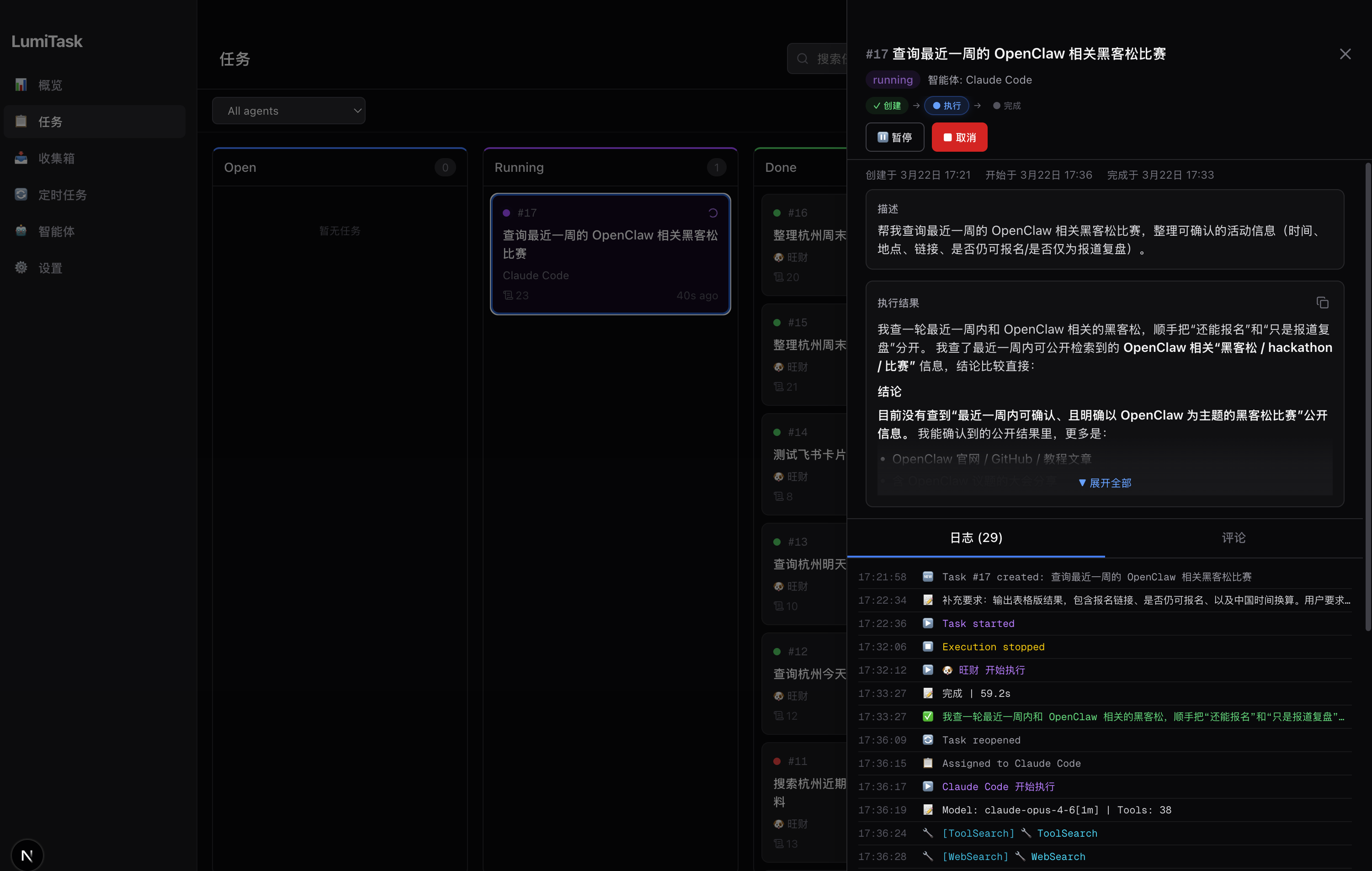This screenshot has width=1372, height=871.
Task: Click the 完成 step indicator
Action: coord(1007,106)
